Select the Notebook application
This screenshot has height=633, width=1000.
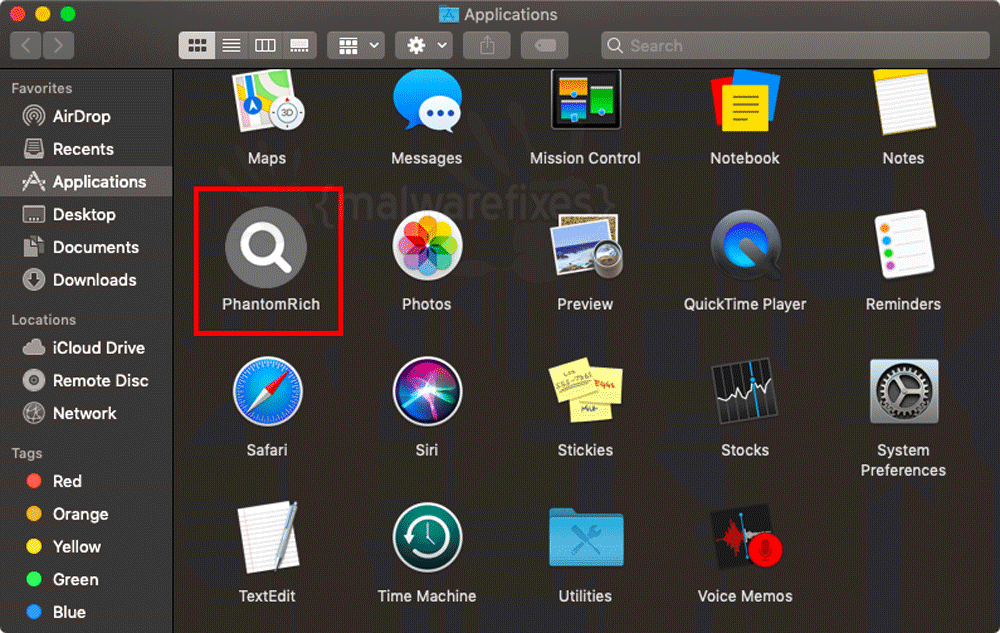coord(745,101)
